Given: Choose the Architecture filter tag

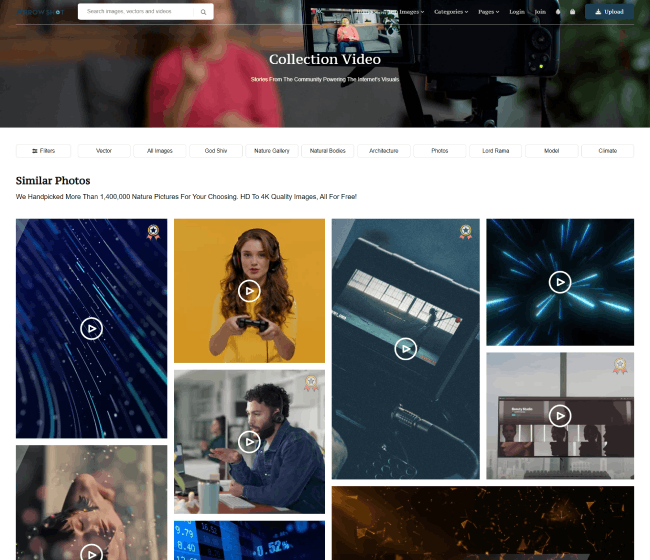Looking at the screenshot, I should click(x=383, y=151).
